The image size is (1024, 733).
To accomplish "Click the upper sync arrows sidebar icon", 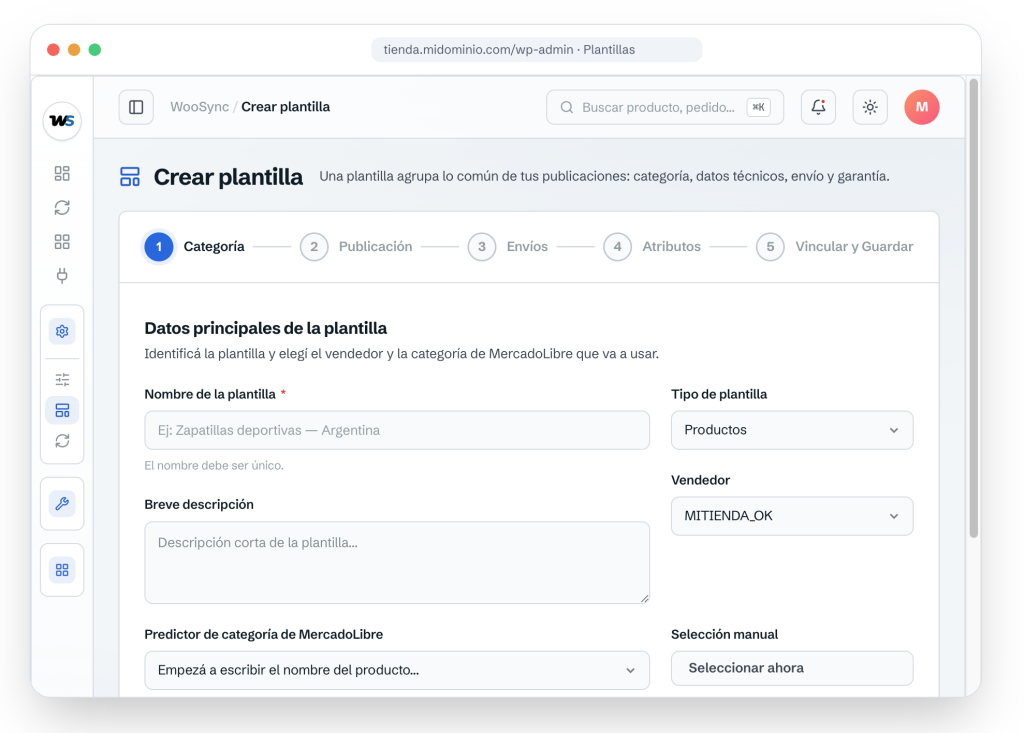I will pyautogui.click(x=62, y=208).
